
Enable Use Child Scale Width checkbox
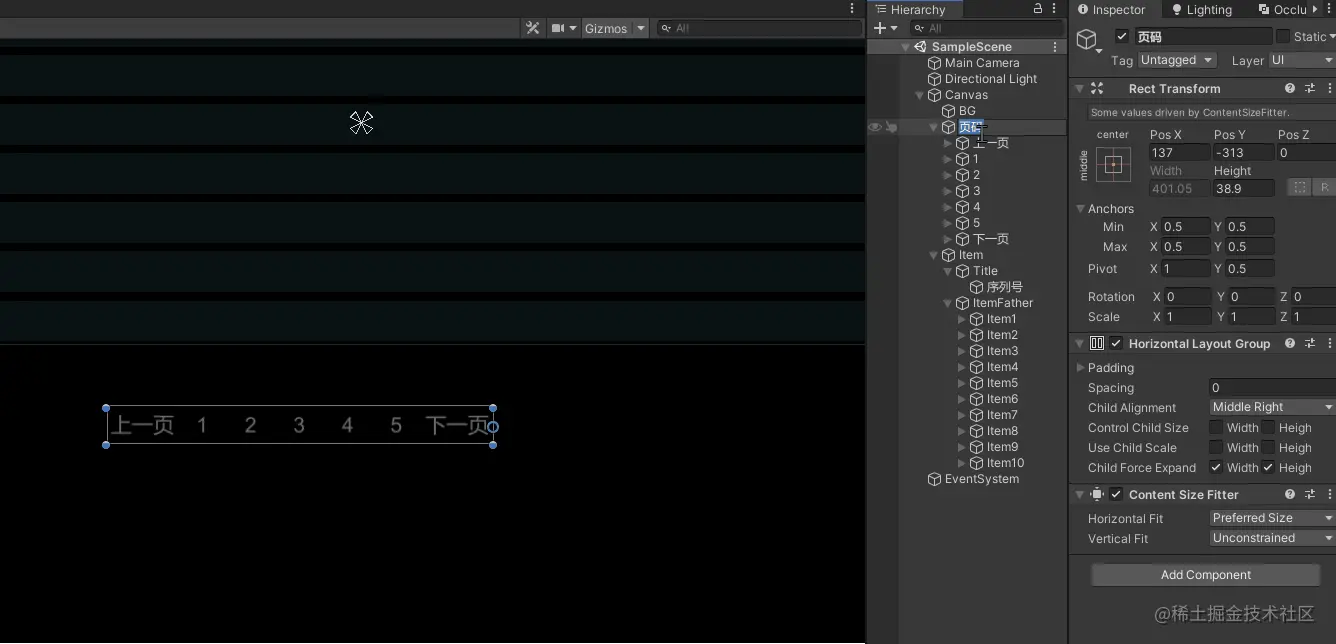[x=1216, y=448]
